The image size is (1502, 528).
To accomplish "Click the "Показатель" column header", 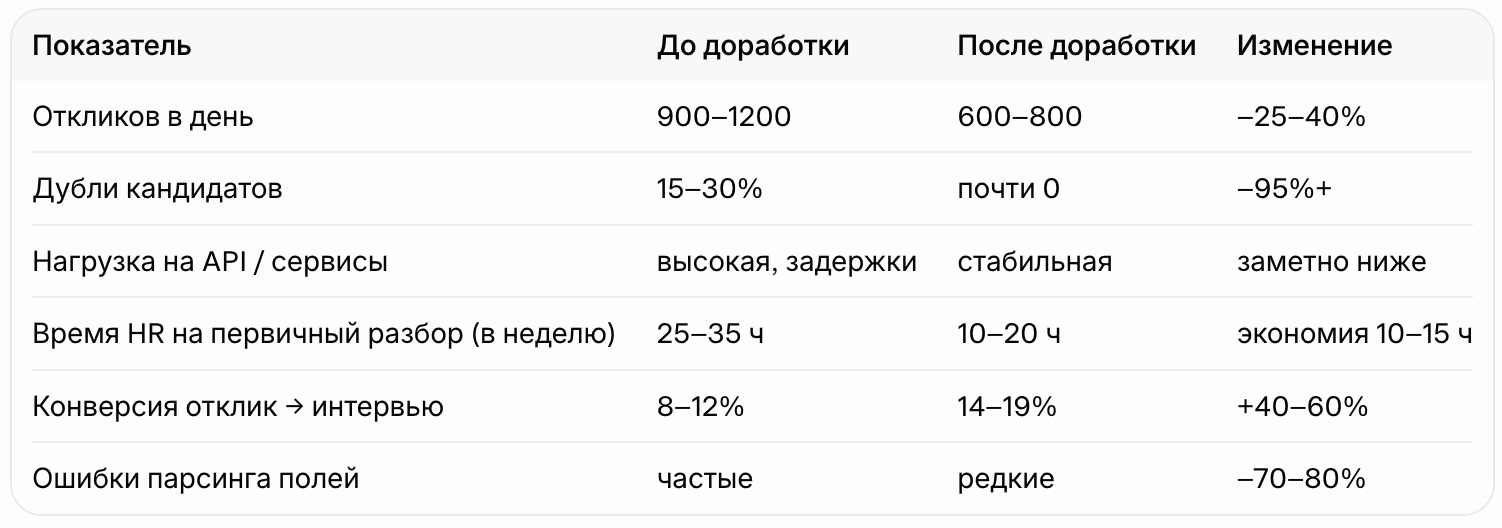I will (x=112, y=46).
